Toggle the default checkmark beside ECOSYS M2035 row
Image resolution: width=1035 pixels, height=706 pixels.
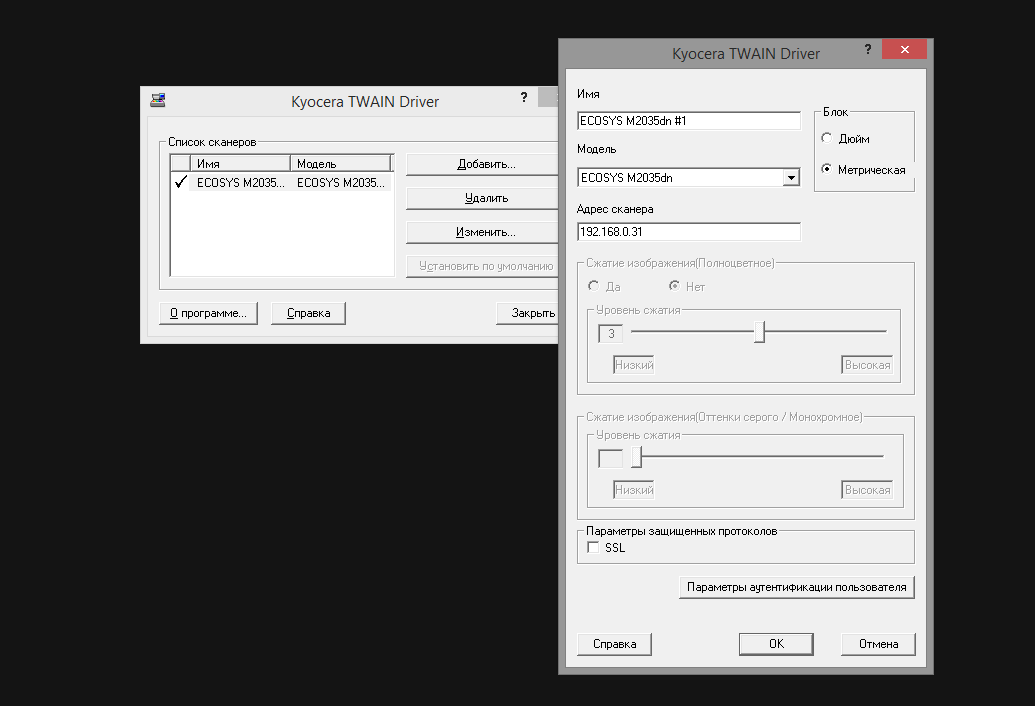[180, 182]
